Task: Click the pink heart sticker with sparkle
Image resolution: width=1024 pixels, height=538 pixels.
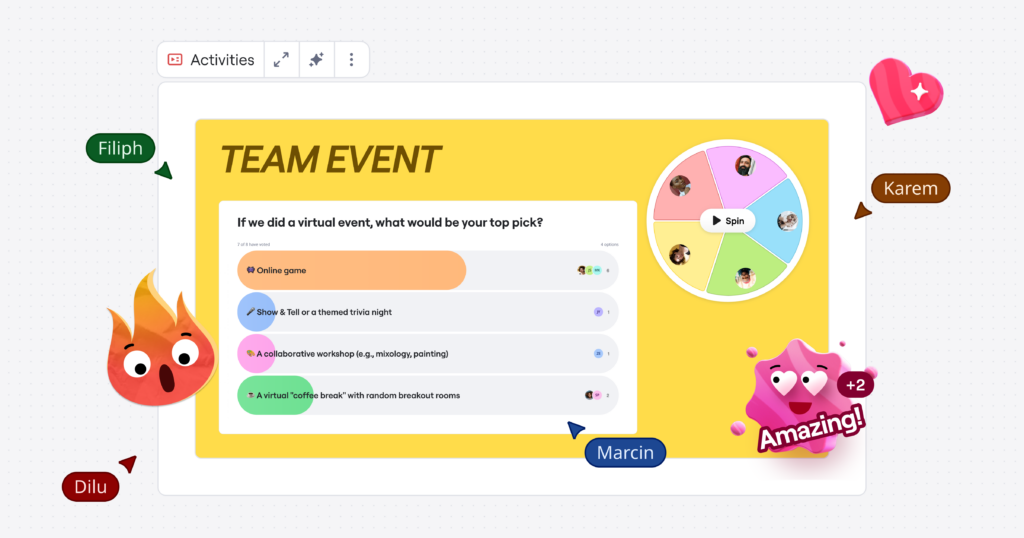Action: coord(904,90)
